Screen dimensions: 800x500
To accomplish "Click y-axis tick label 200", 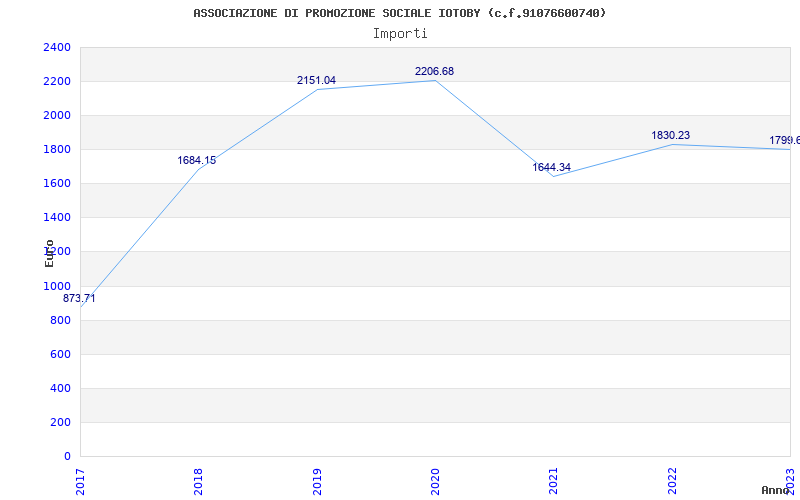I will pos(60,422).
